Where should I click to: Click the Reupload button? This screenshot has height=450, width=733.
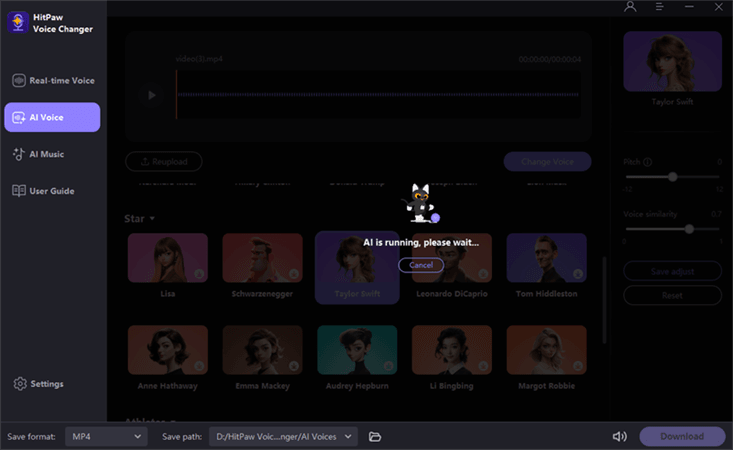click(x=164, y=162)
